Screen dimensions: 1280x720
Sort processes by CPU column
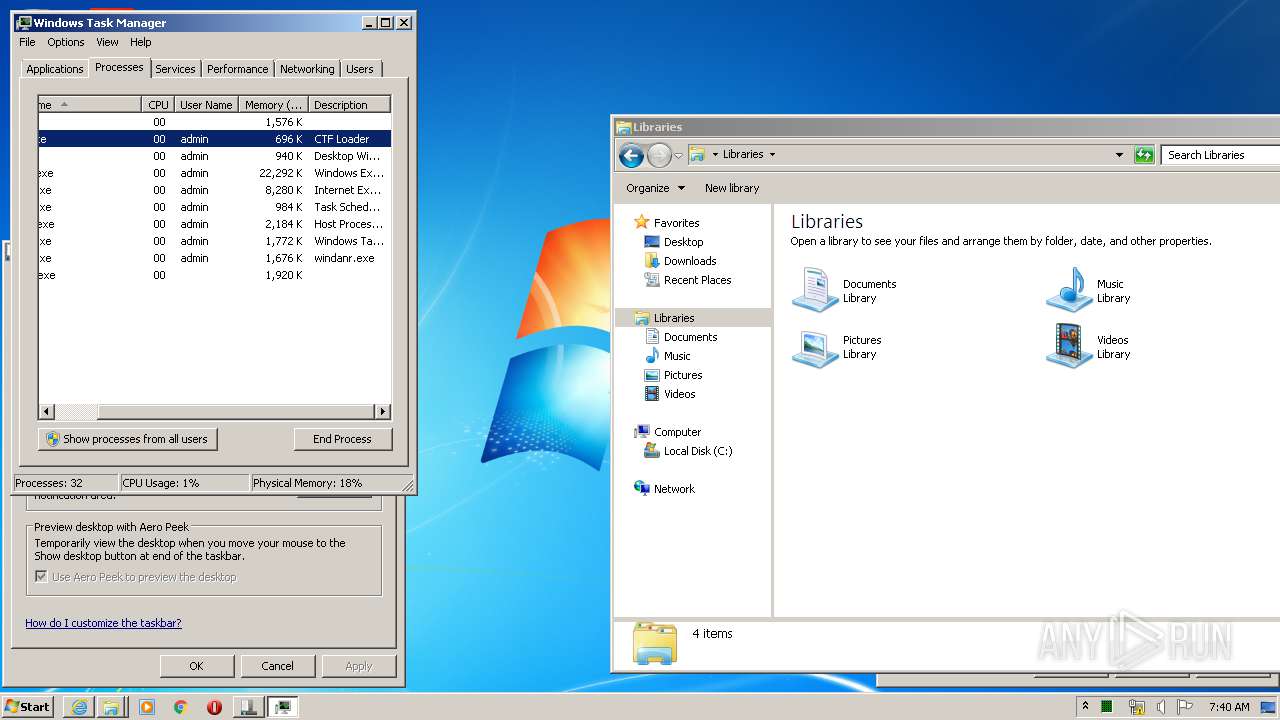pyautogui.click(x=158, y=105)
